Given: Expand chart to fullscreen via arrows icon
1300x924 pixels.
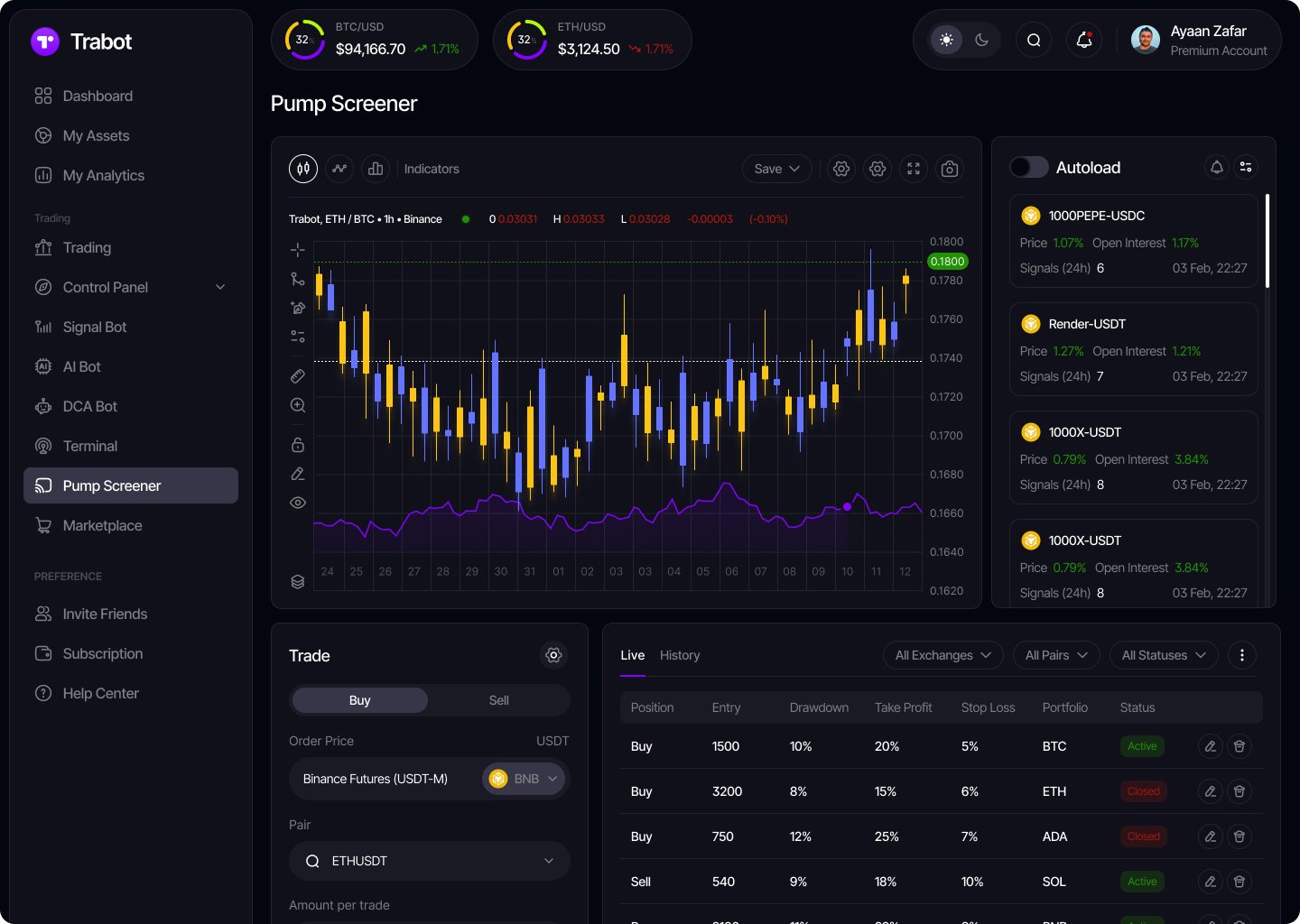Looking at the screenshot, I should click(913, 169).
